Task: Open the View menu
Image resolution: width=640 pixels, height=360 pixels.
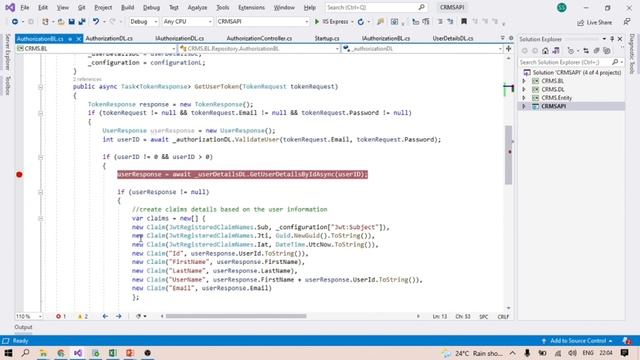Action: tap(62, 7)
